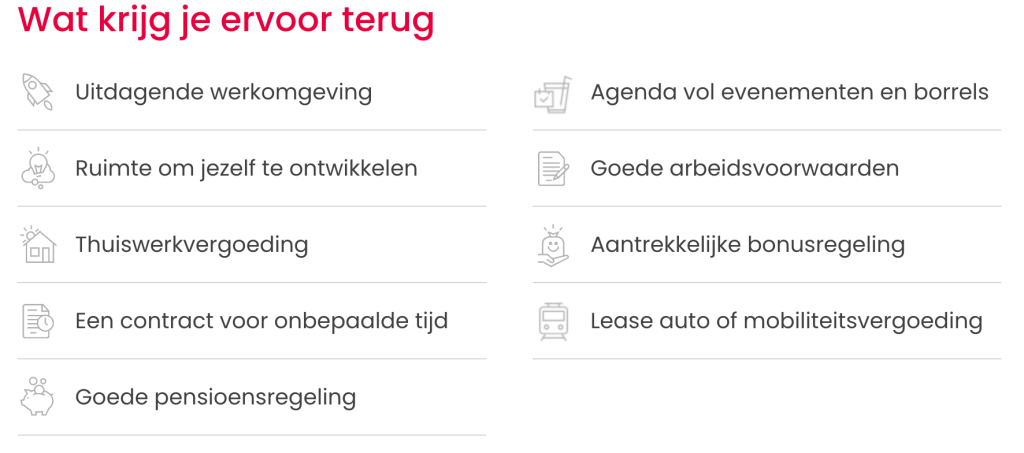The height and width of the screenshot is (453, 1024).
Task: Select the house icon for Thuiswerkvergoeding
Action: (38, 245)
